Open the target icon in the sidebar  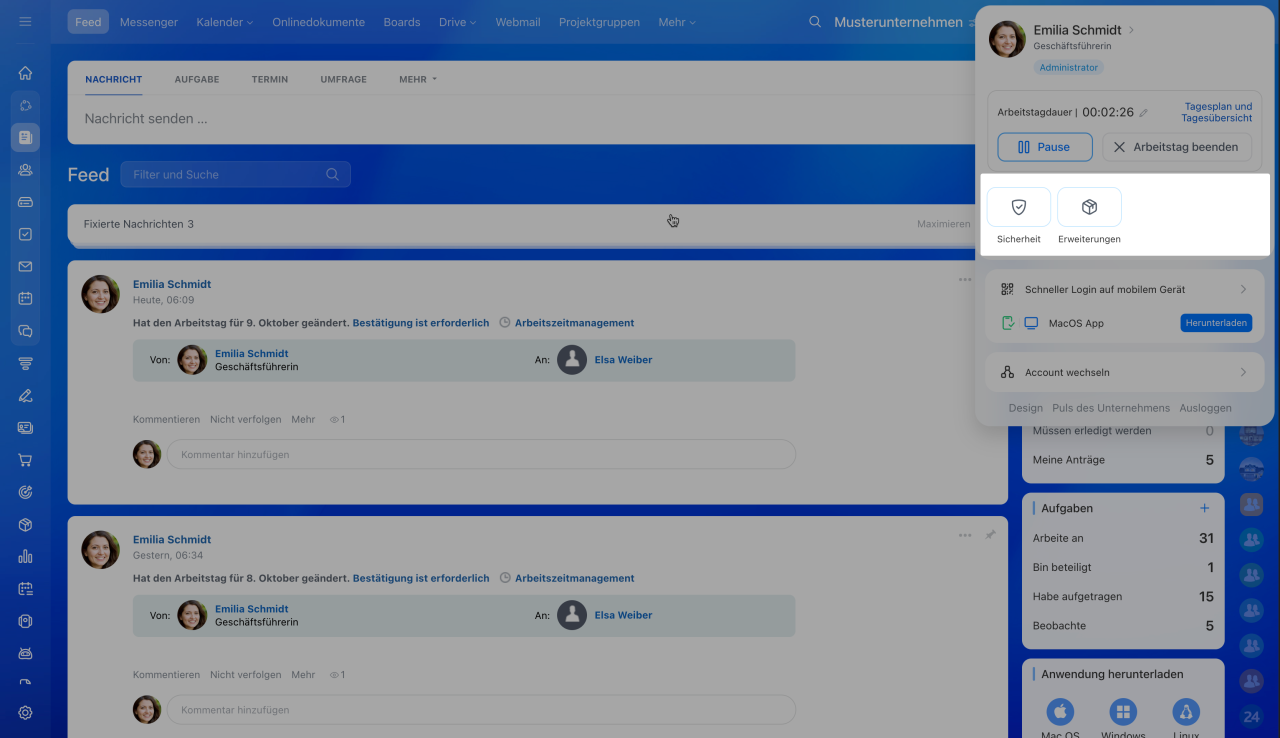click(x=25, y=492)
